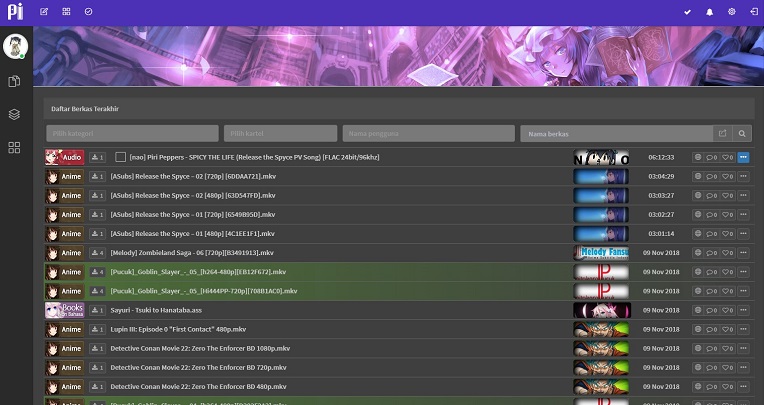Click the heart icon on the Zombieland Saga row
Screen dimensions: 764x405
point(727,253)
